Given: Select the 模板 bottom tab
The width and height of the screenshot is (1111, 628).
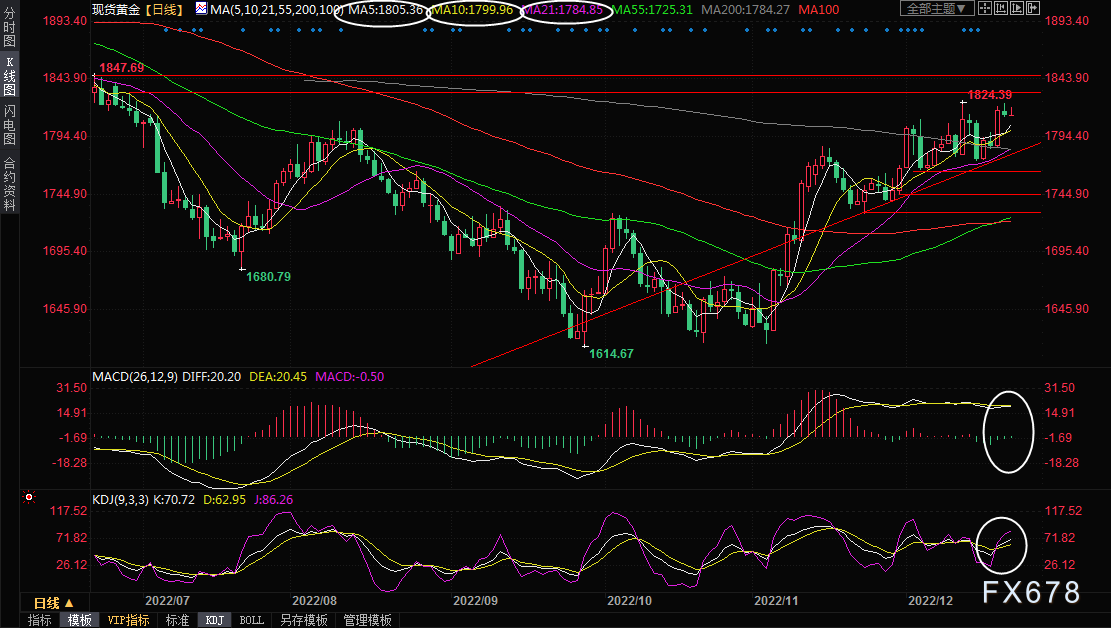Looking at the screenshot, I should click(81, 620).
